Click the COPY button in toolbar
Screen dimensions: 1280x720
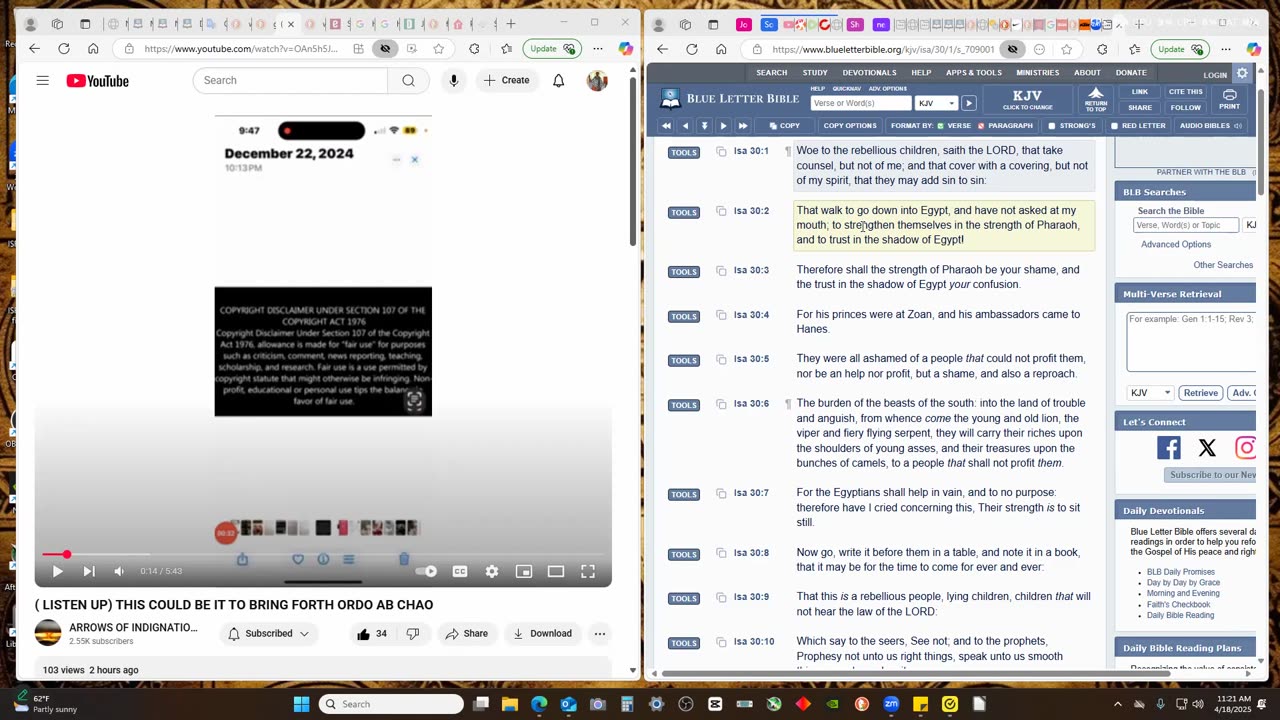tap(784, 126)
